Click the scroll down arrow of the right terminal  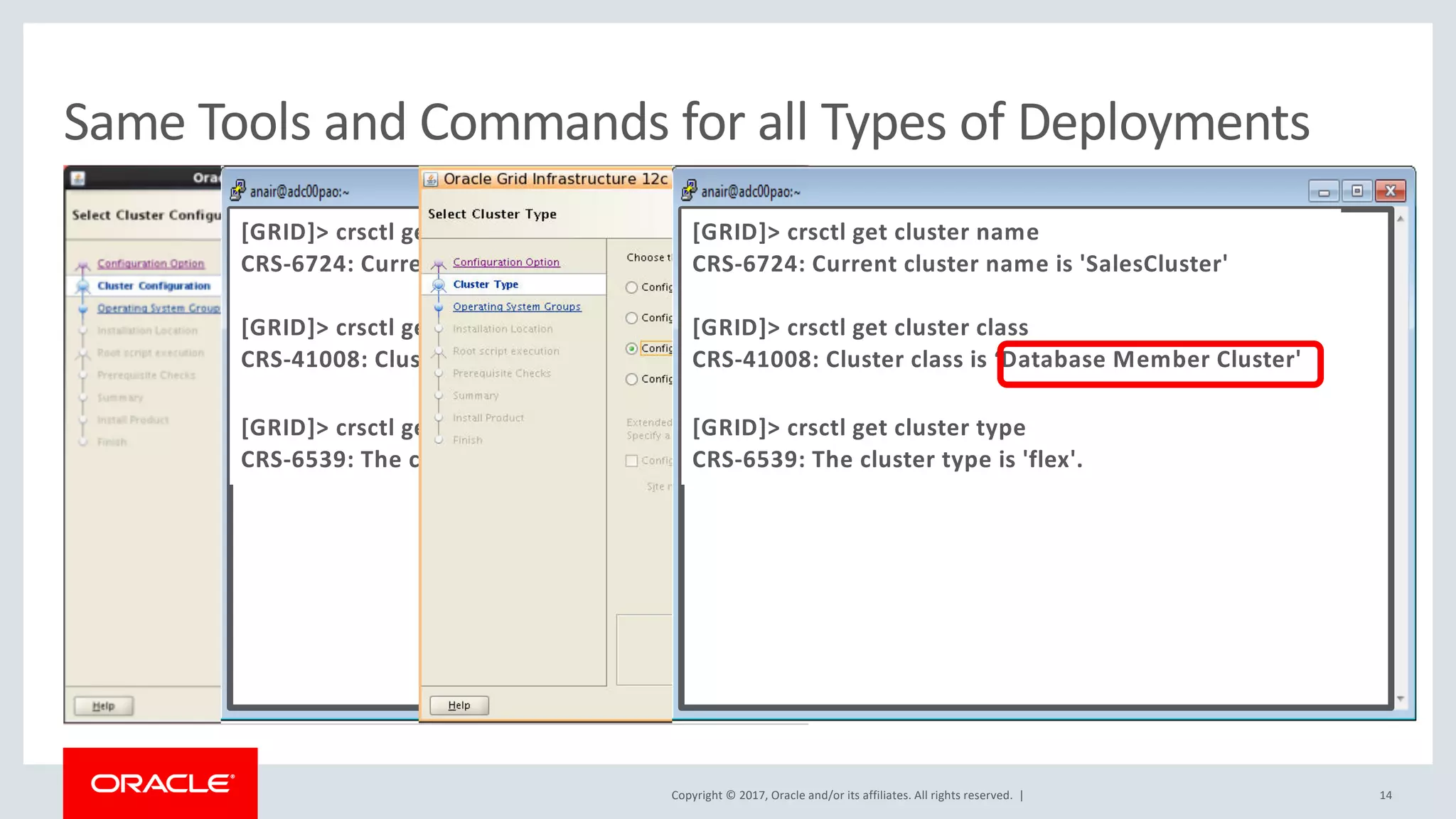(x=1400, y=699)
